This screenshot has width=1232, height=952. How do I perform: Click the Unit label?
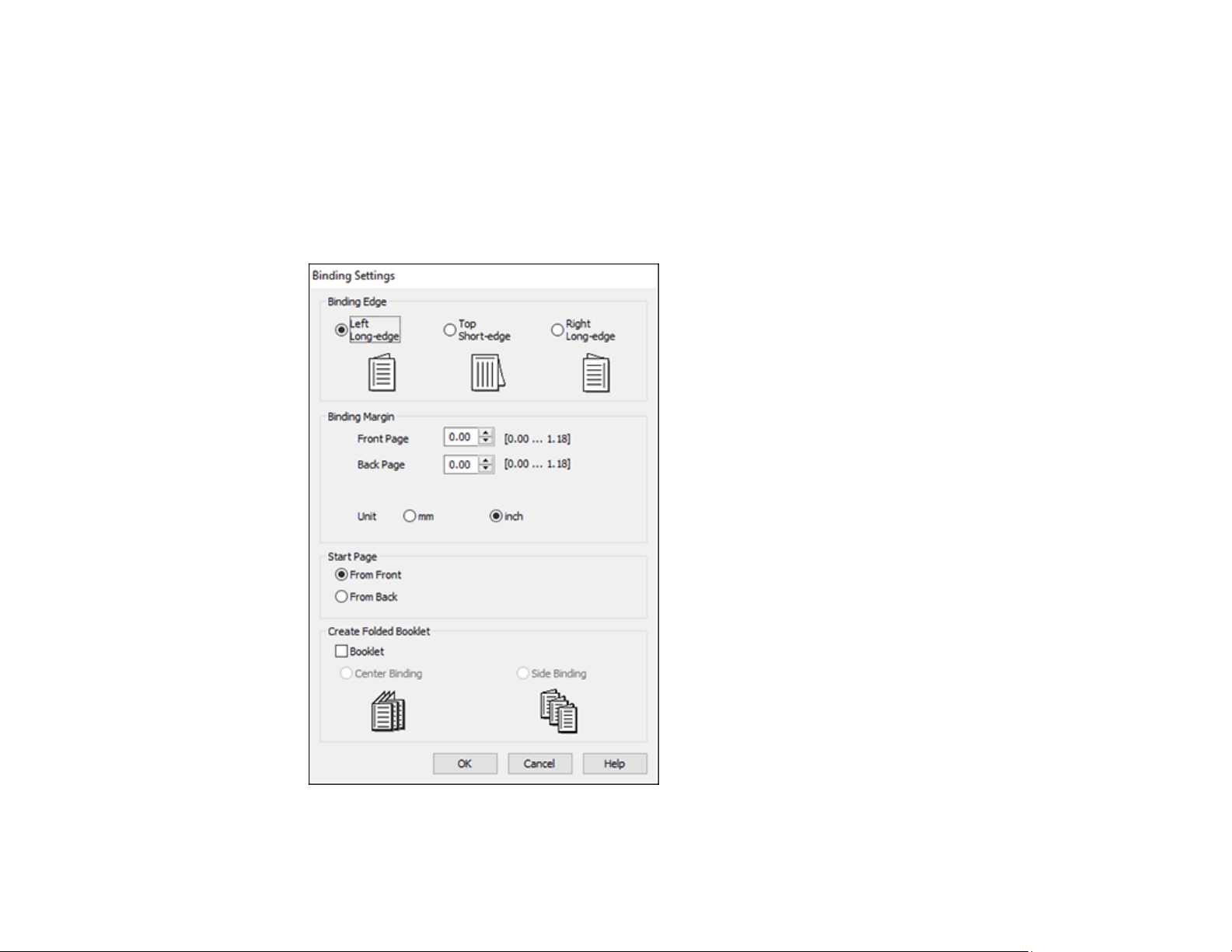(x=367, y=517)
